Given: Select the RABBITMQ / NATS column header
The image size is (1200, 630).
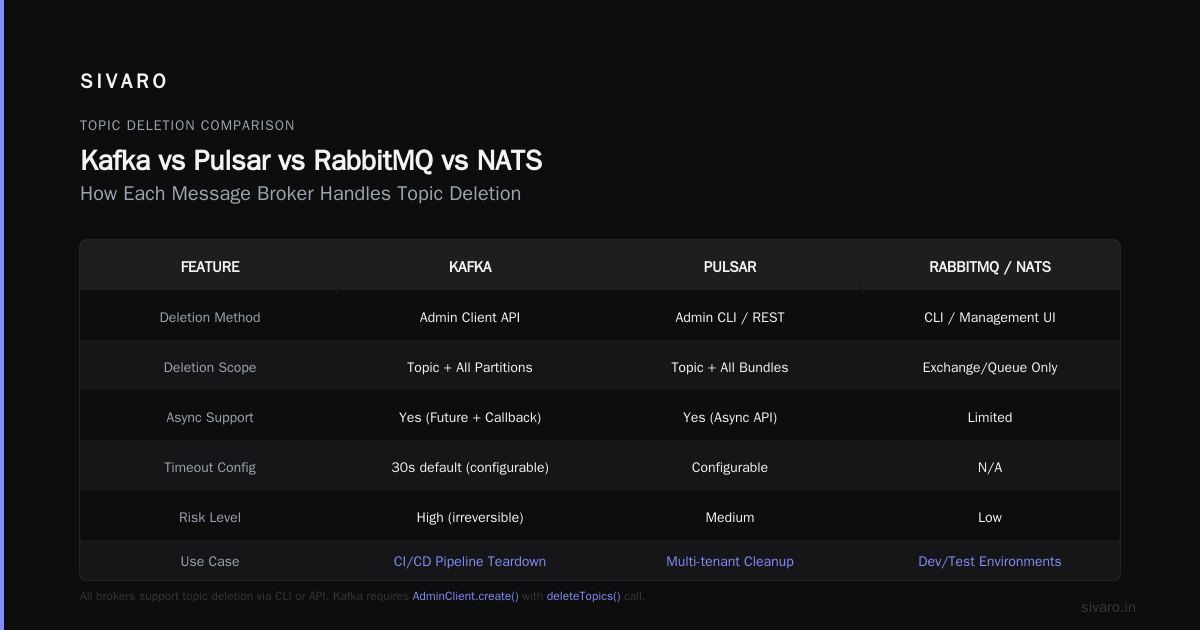Looking at the screenshot, I should (990, 267).
